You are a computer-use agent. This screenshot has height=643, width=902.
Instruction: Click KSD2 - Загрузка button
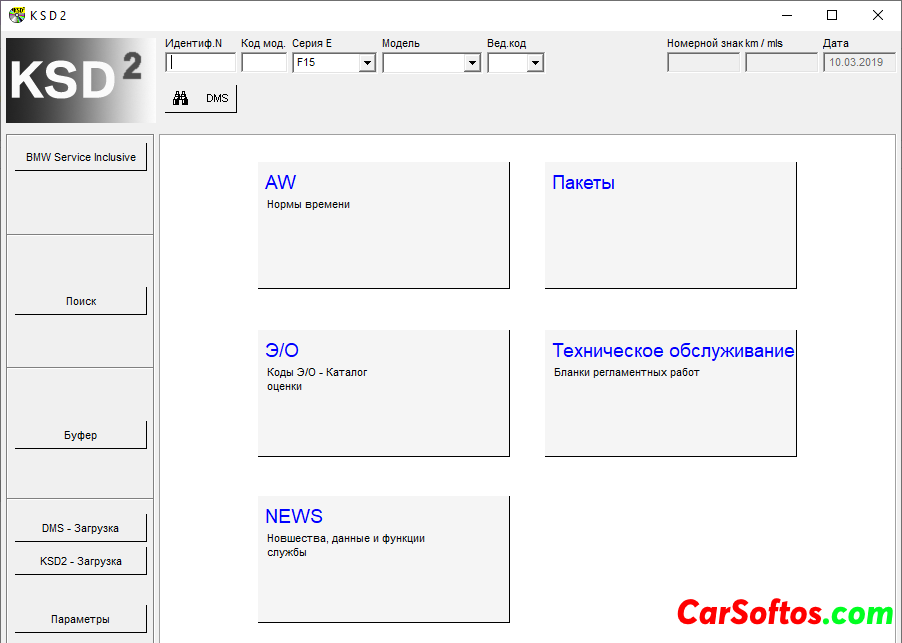click(81, 561)
